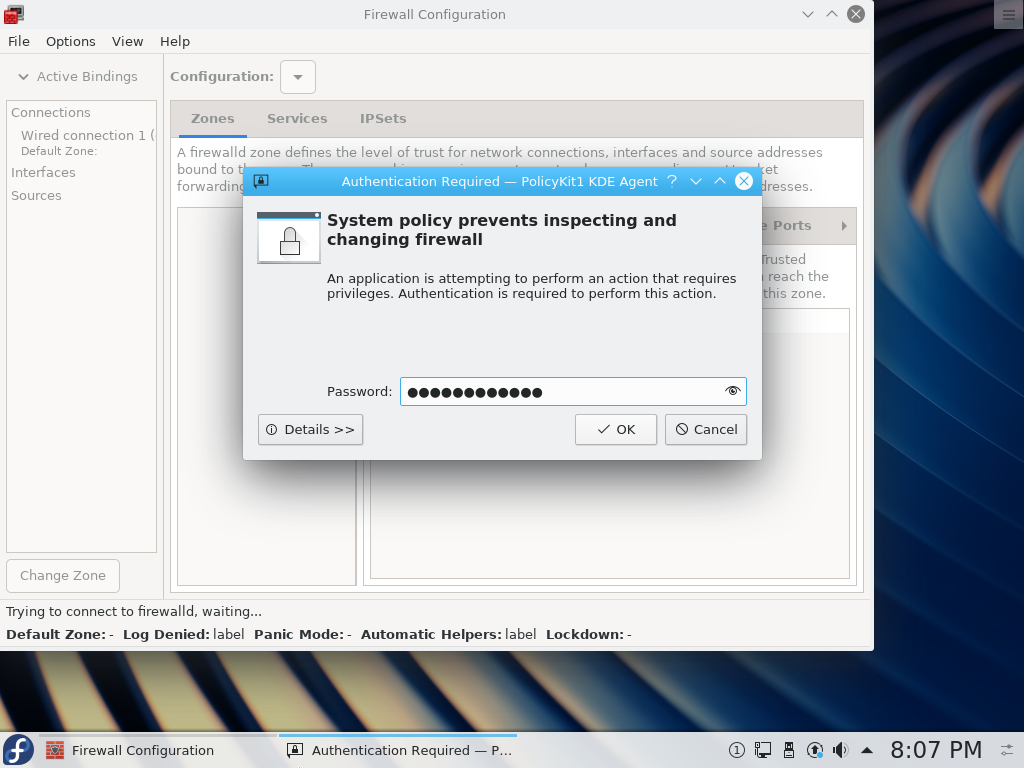Viewport: 1024px width, 768px height.
Task: Click the 'Trying to connect to firewalld' status text
Action: coord(134,611)
